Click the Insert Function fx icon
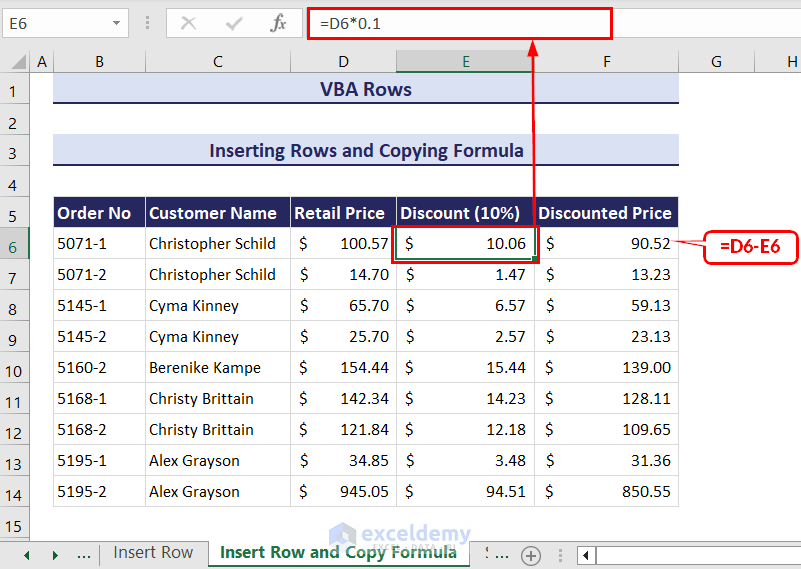801x569 pixels. (x=278, y=23)
